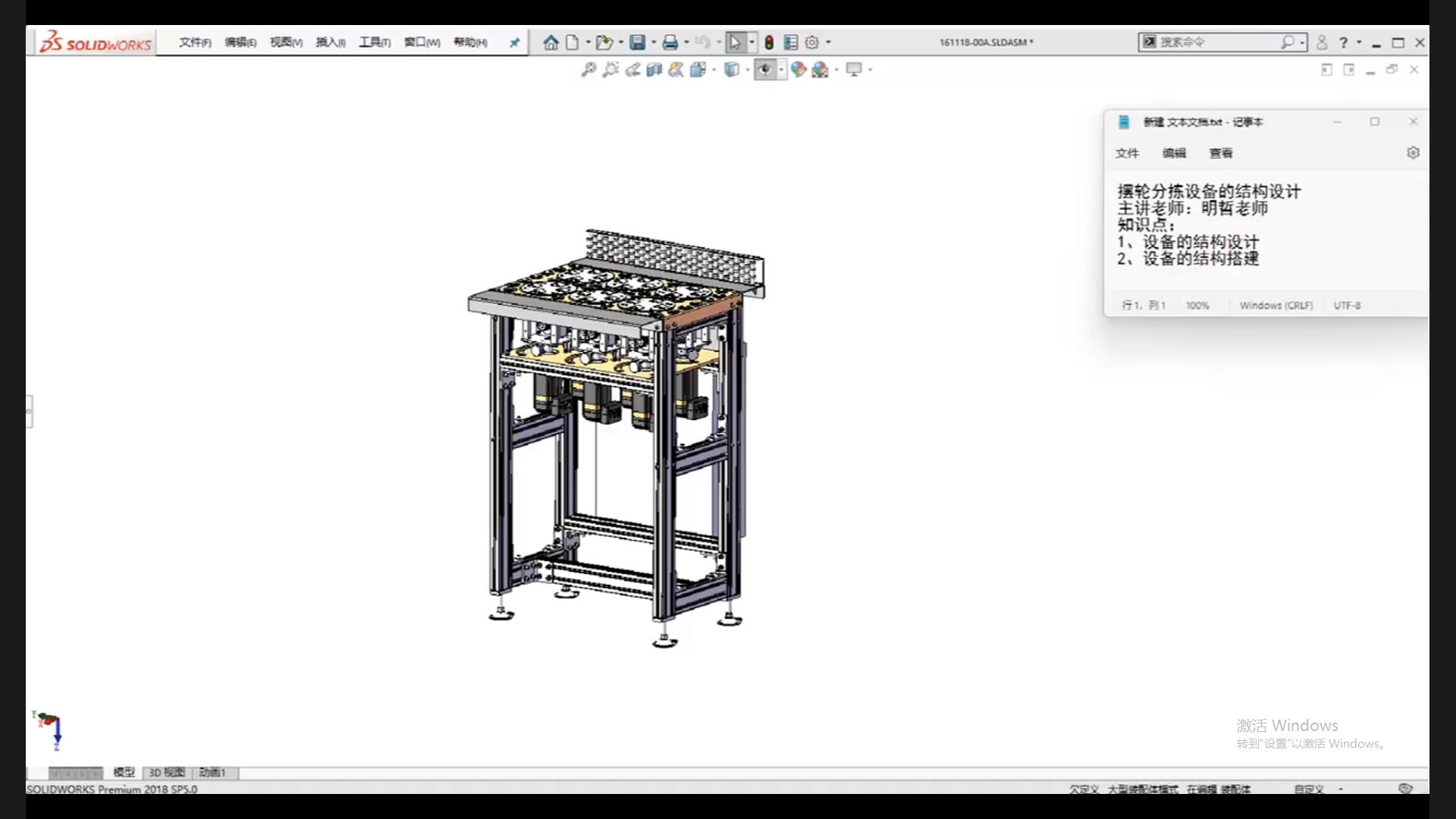This screenshot has height=819, width=1456.
Task: Click the Section View icon
Action: click(654, 70)
